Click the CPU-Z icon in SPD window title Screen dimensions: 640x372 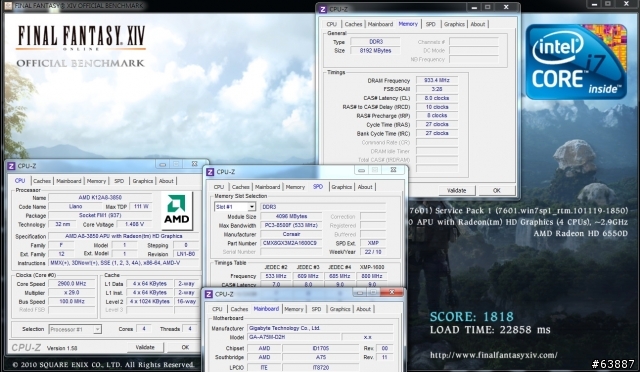pyautogui.click(x=210, y=172)
